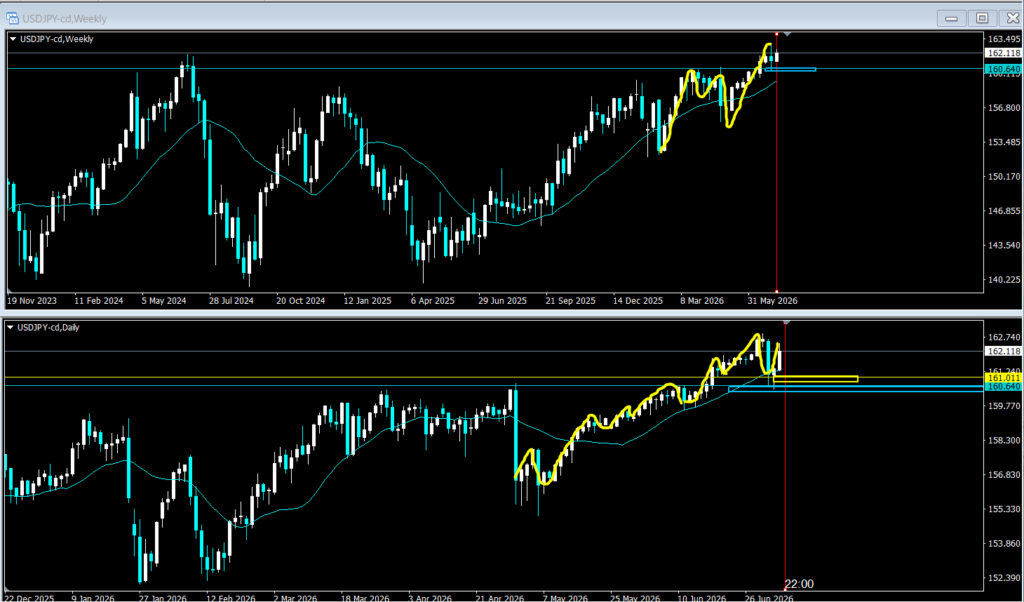Image resolution: width=1024 pixels, height=602 pixels.
Task: Open the dropdown triangle beside USDJPY-cd,Daily label
Action: 10,328
